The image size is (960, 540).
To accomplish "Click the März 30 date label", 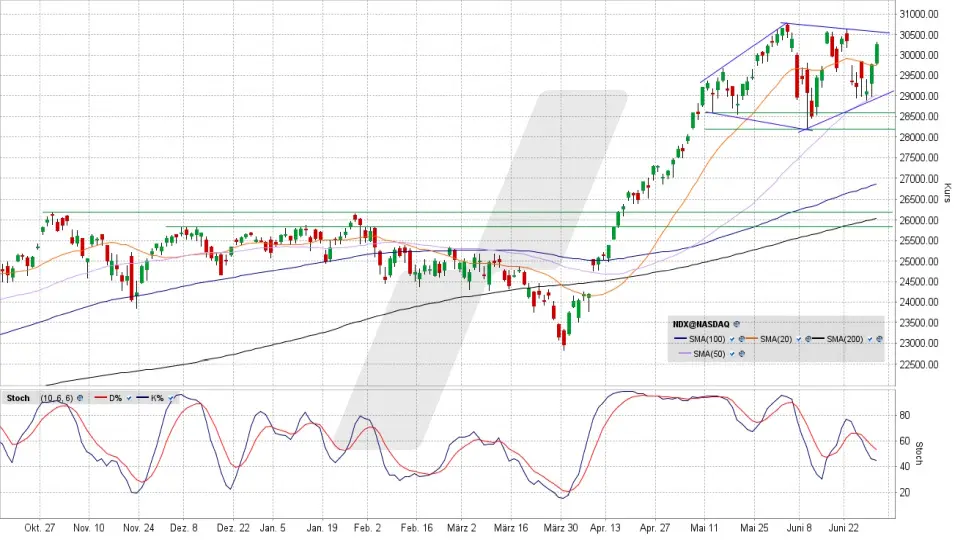I will pos(560,528).
